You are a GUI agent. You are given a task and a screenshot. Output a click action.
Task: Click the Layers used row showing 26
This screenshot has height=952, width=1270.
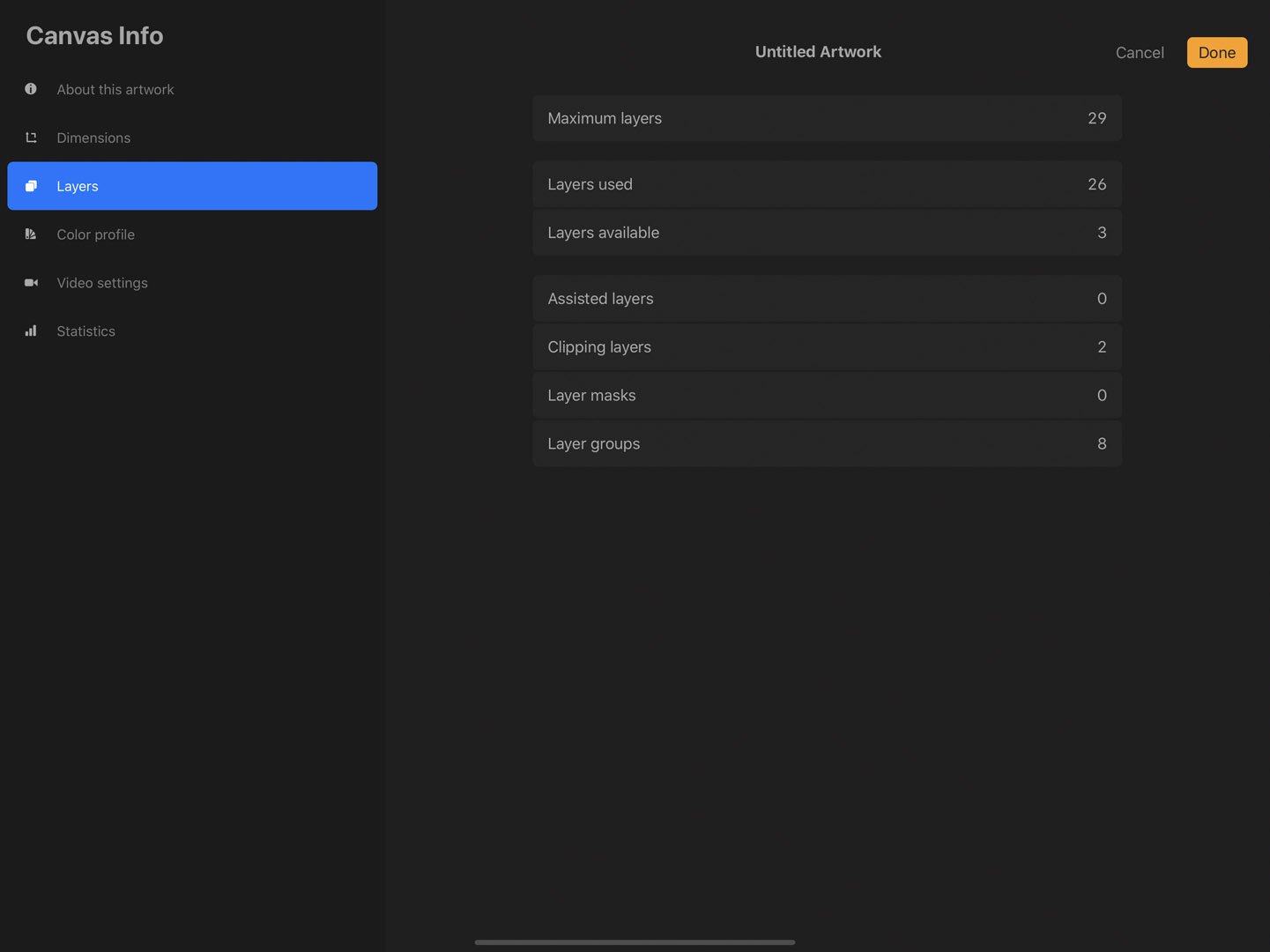(x=827, y=184)
